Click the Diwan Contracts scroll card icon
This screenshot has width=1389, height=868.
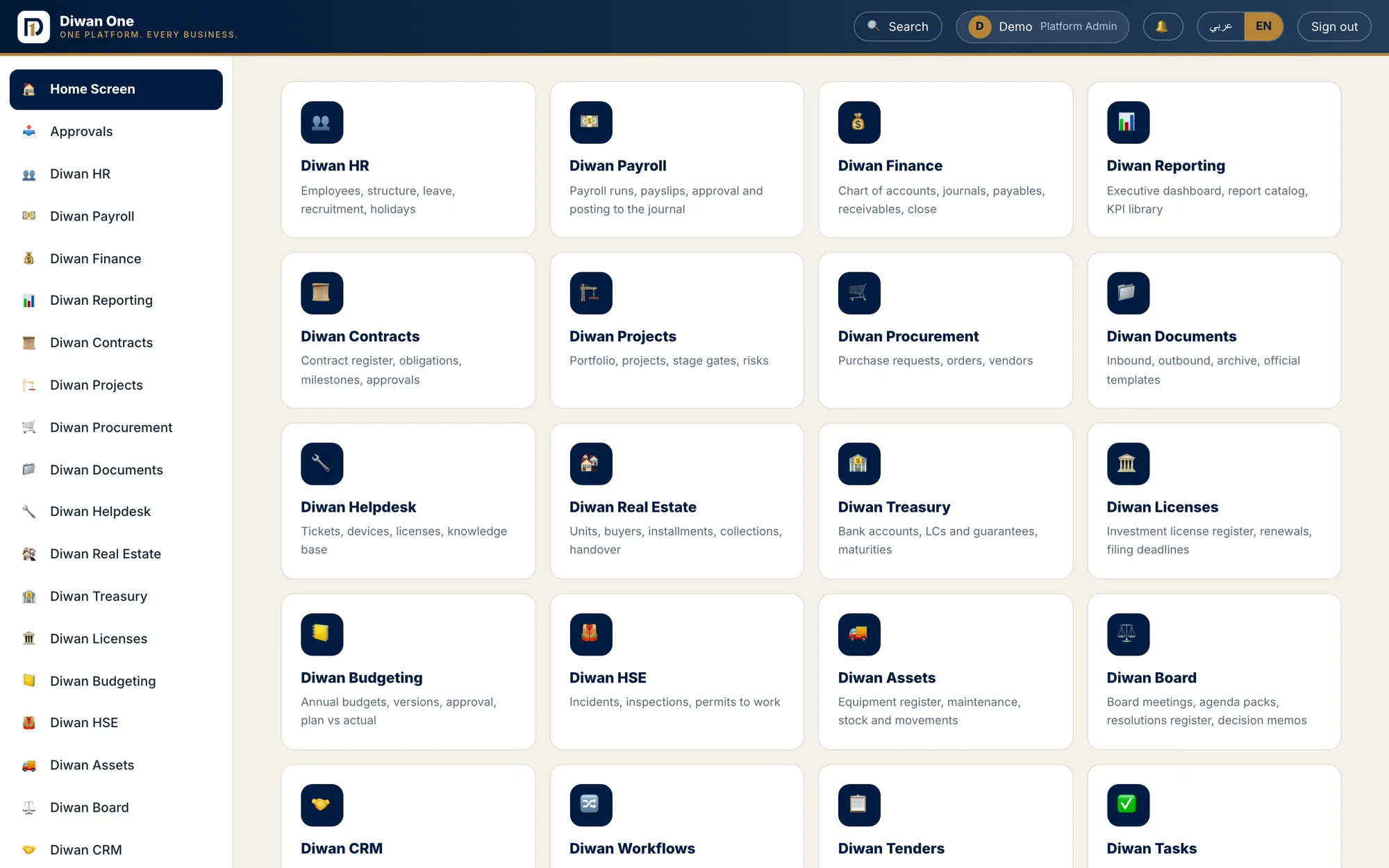pyautogui.click(x=322, y=293)
